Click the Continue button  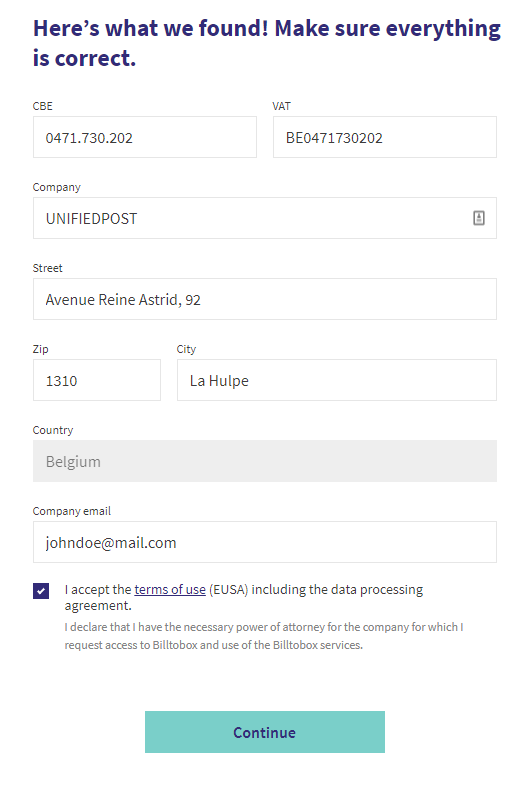pos(265,732)
